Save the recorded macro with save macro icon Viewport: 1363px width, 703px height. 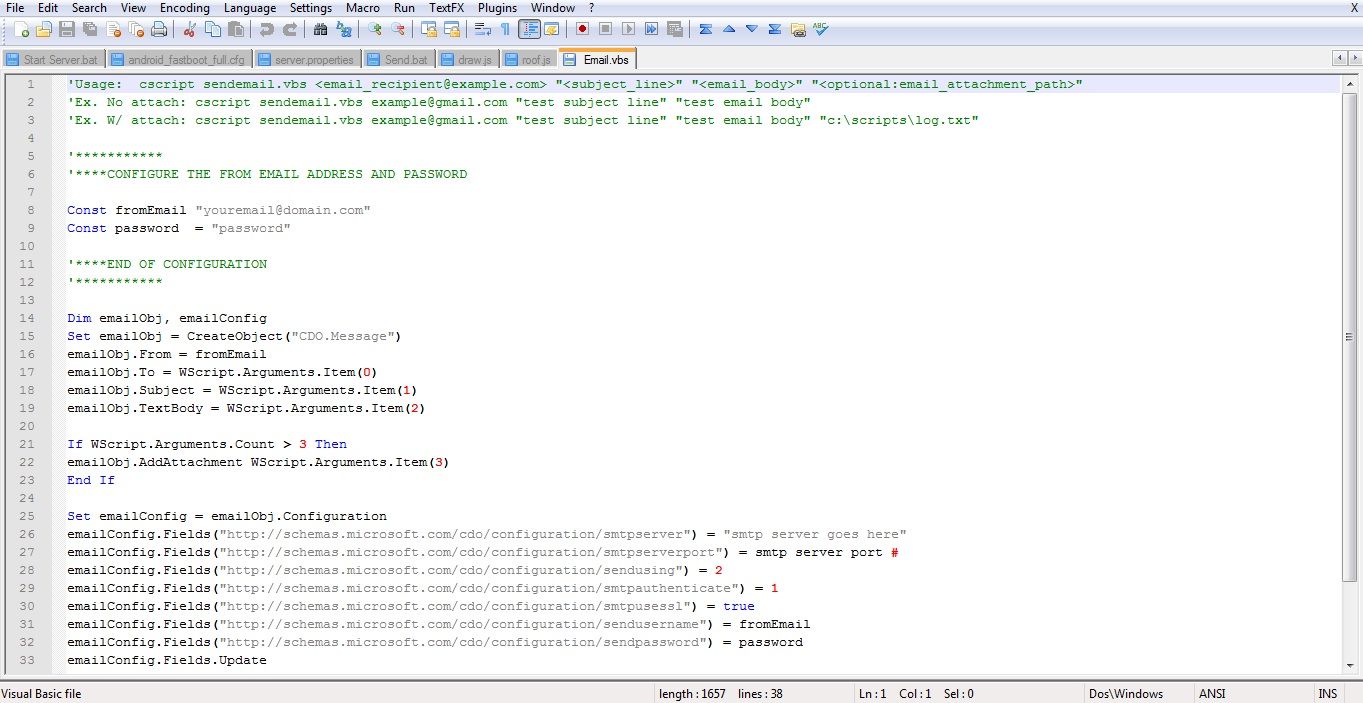click(675, 30)
